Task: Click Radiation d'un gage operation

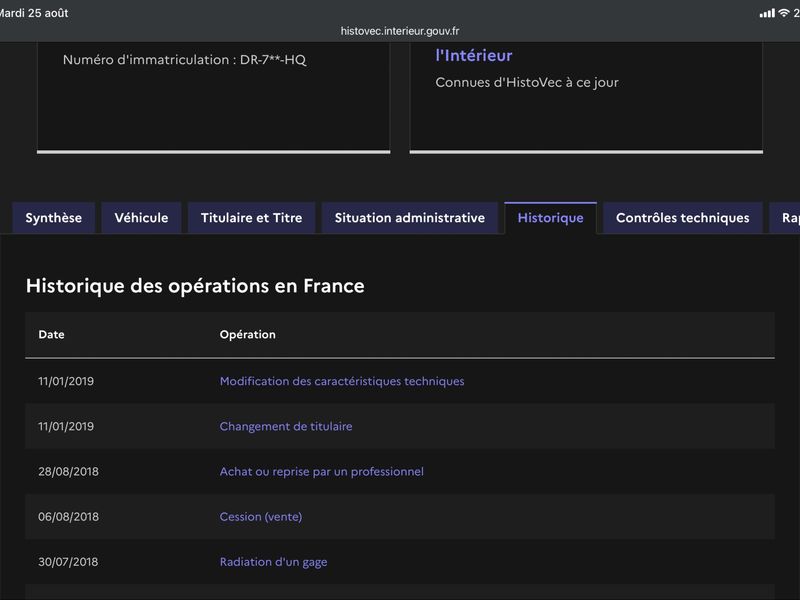Action: 273,562
